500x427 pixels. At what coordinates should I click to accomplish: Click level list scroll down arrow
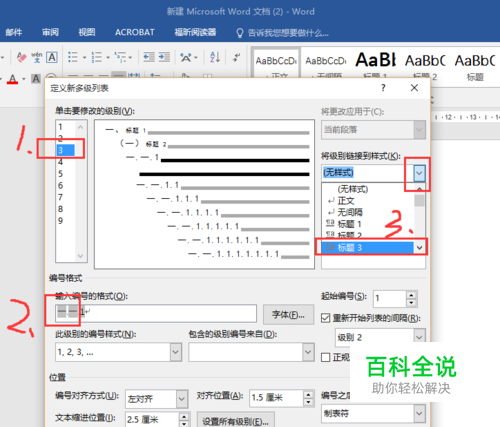[81, 256]
